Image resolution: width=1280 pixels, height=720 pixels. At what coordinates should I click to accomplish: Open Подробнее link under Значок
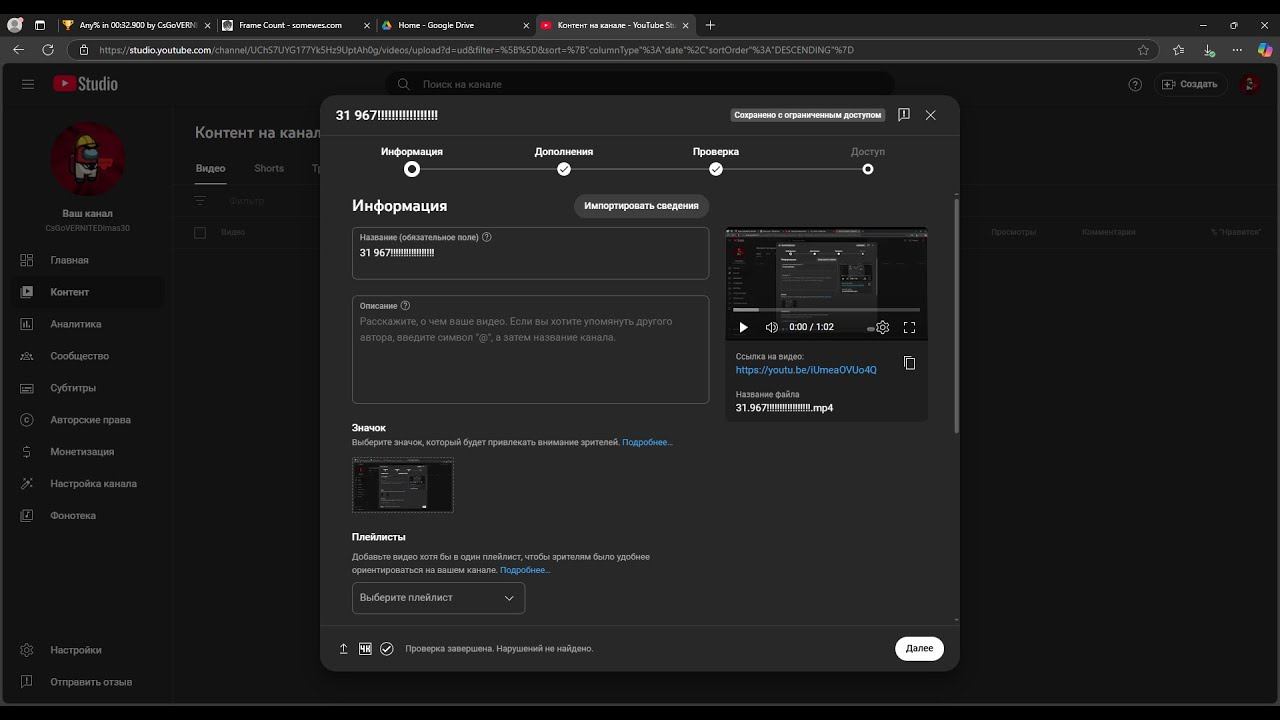coord(647,442)
